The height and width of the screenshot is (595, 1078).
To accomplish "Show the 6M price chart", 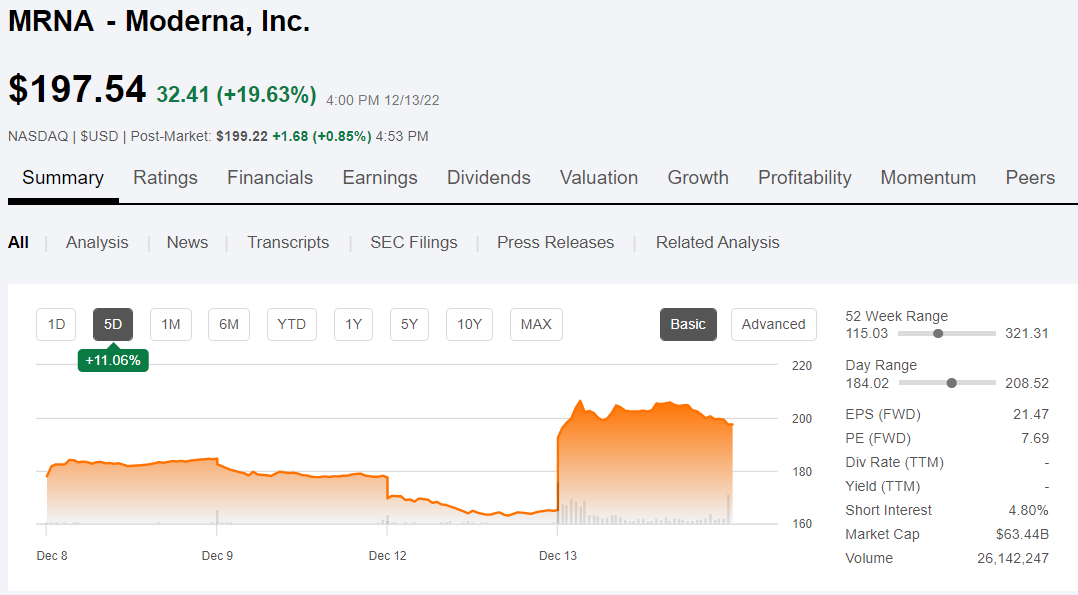I will point(229,324).
